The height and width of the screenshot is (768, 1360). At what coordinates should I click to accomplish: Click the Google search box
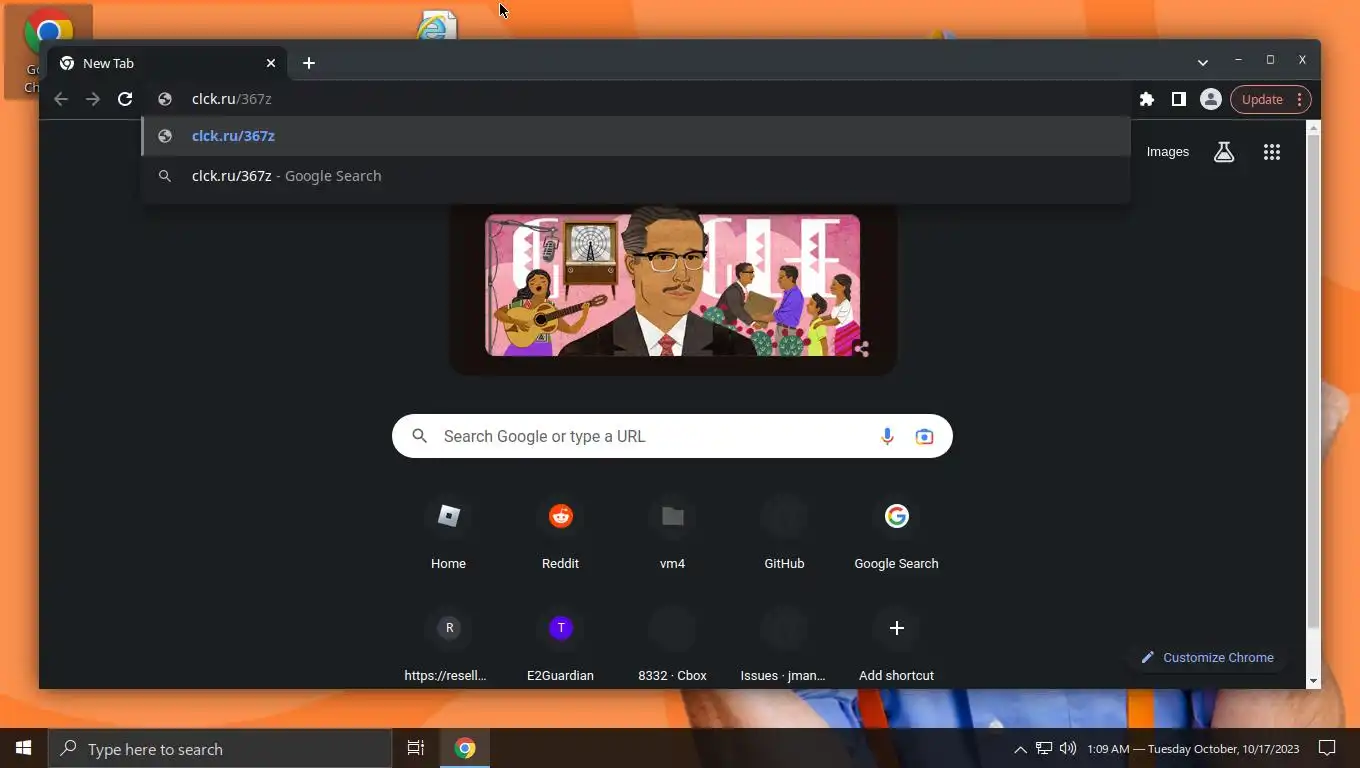672,436
